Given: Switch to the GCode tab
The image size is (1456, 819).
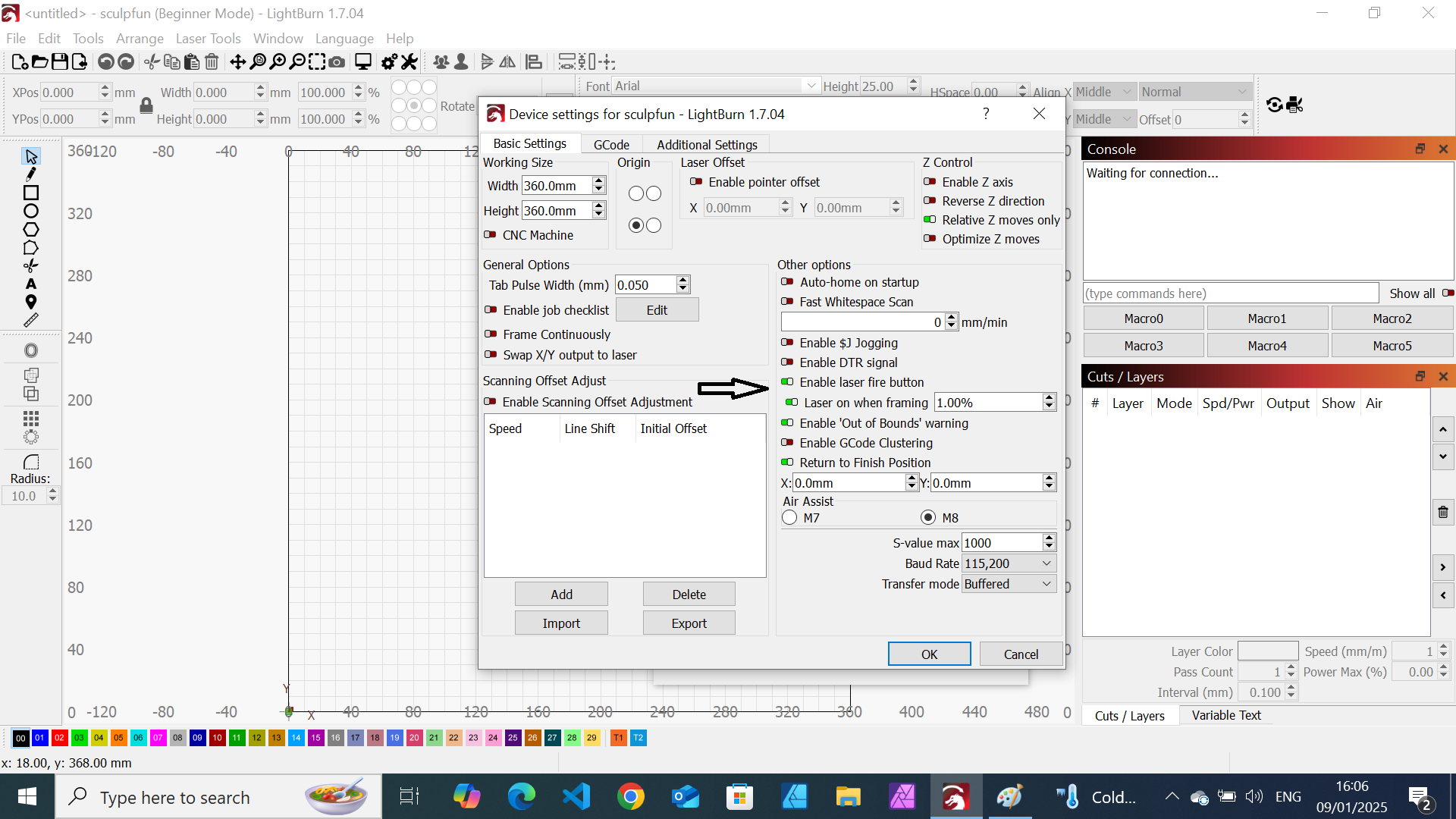Looking at the screenshot, I should 611,144.
